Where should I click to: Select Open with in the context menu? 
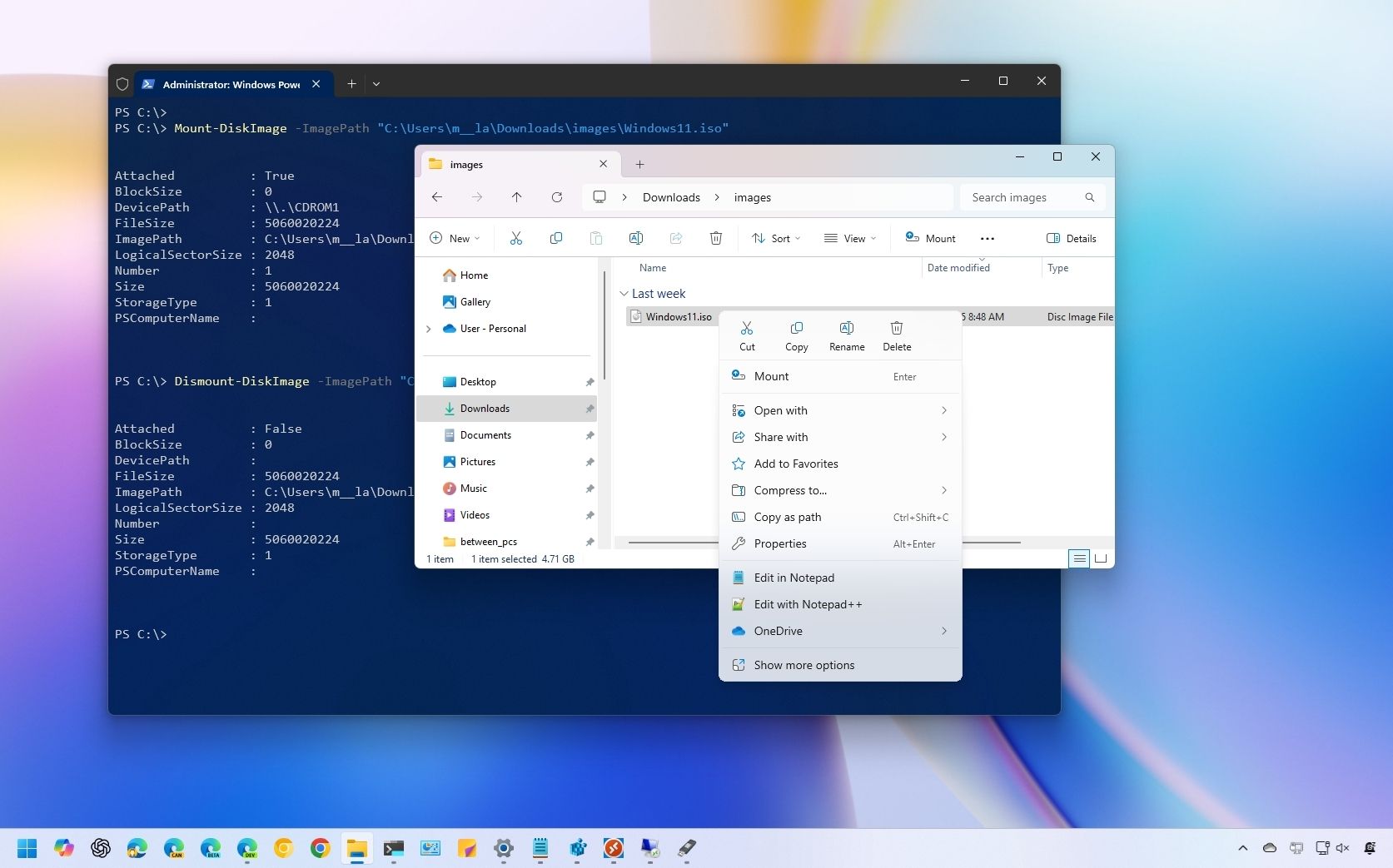(x=779, y=410)
